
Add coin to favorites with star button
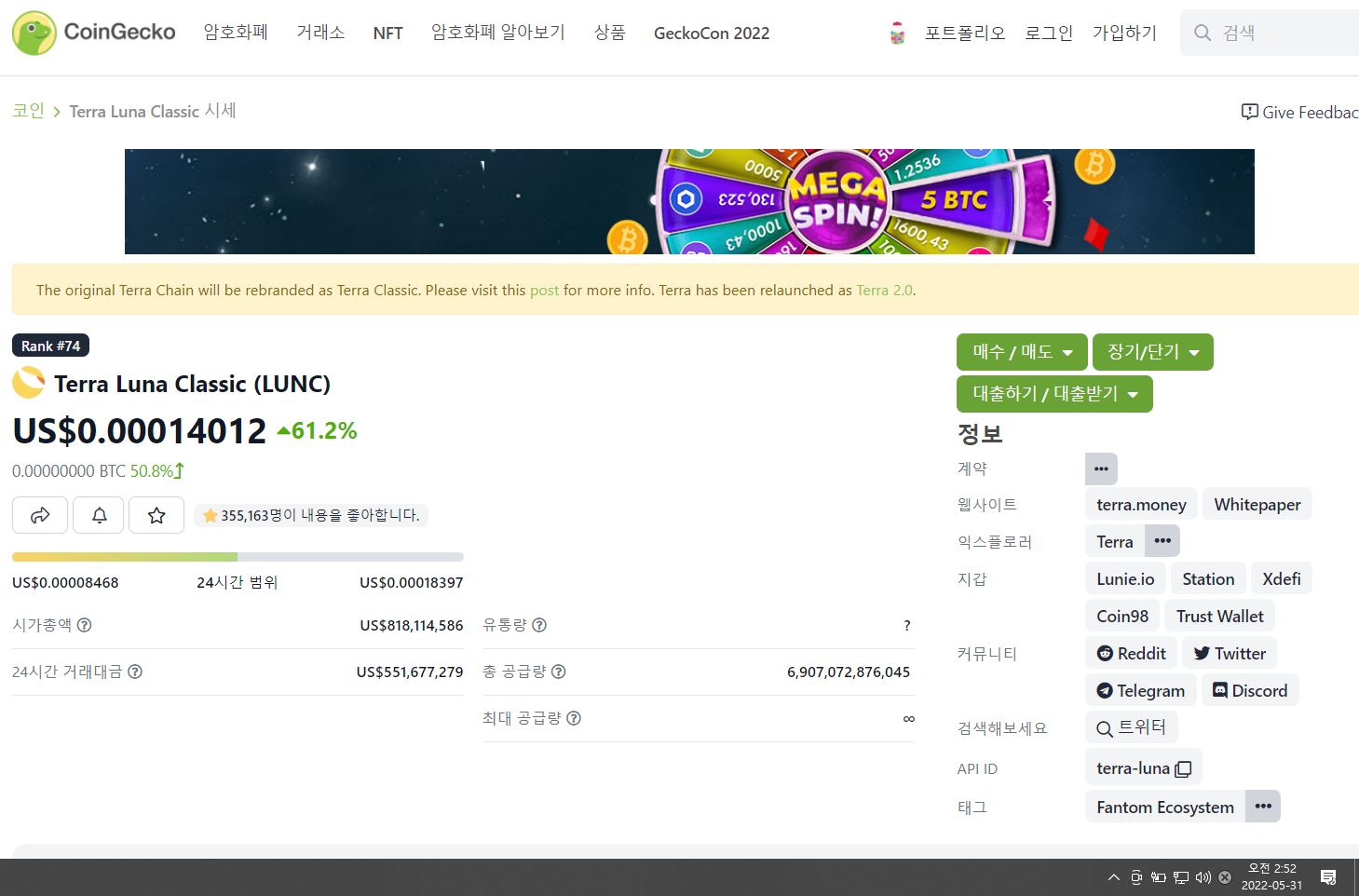(156, 515)
